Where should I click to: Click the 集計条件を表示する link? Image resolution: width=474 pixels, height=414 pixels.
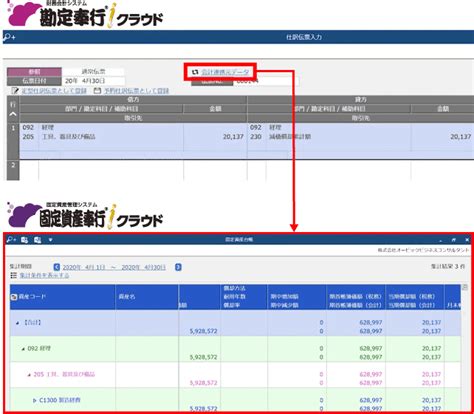[44, 275]
